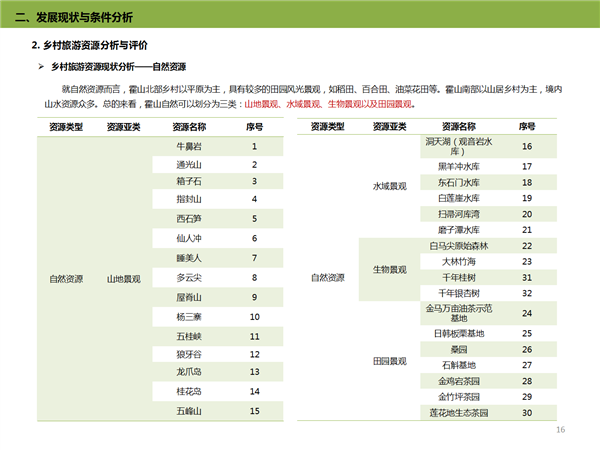This screenshot has width=600, height=450.
Task: Click 资源亚类 header in the left table
Action: pos(124,127)
